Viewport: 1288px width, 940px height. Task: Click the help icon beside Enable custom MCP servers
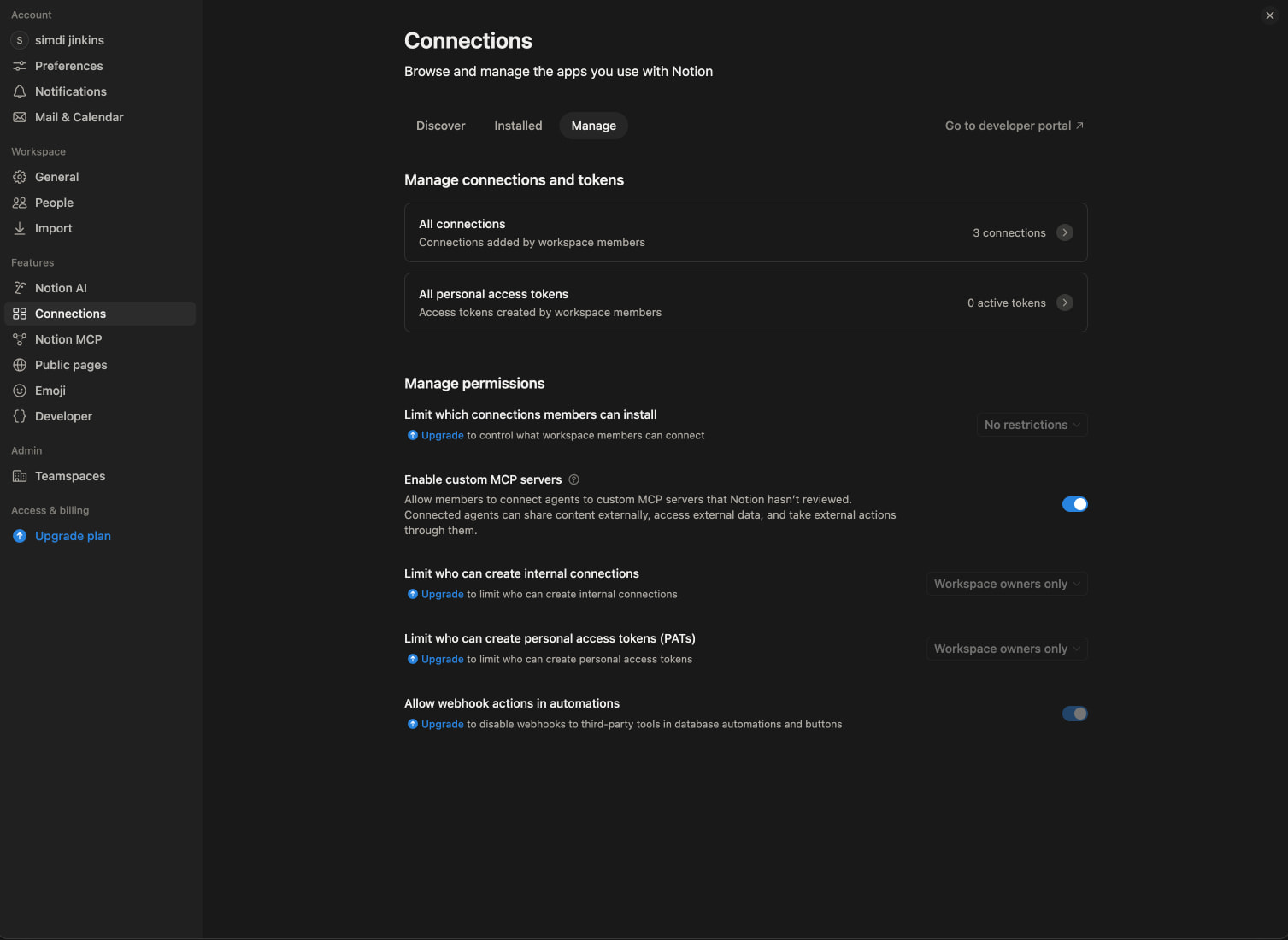[x=574, y=479]
